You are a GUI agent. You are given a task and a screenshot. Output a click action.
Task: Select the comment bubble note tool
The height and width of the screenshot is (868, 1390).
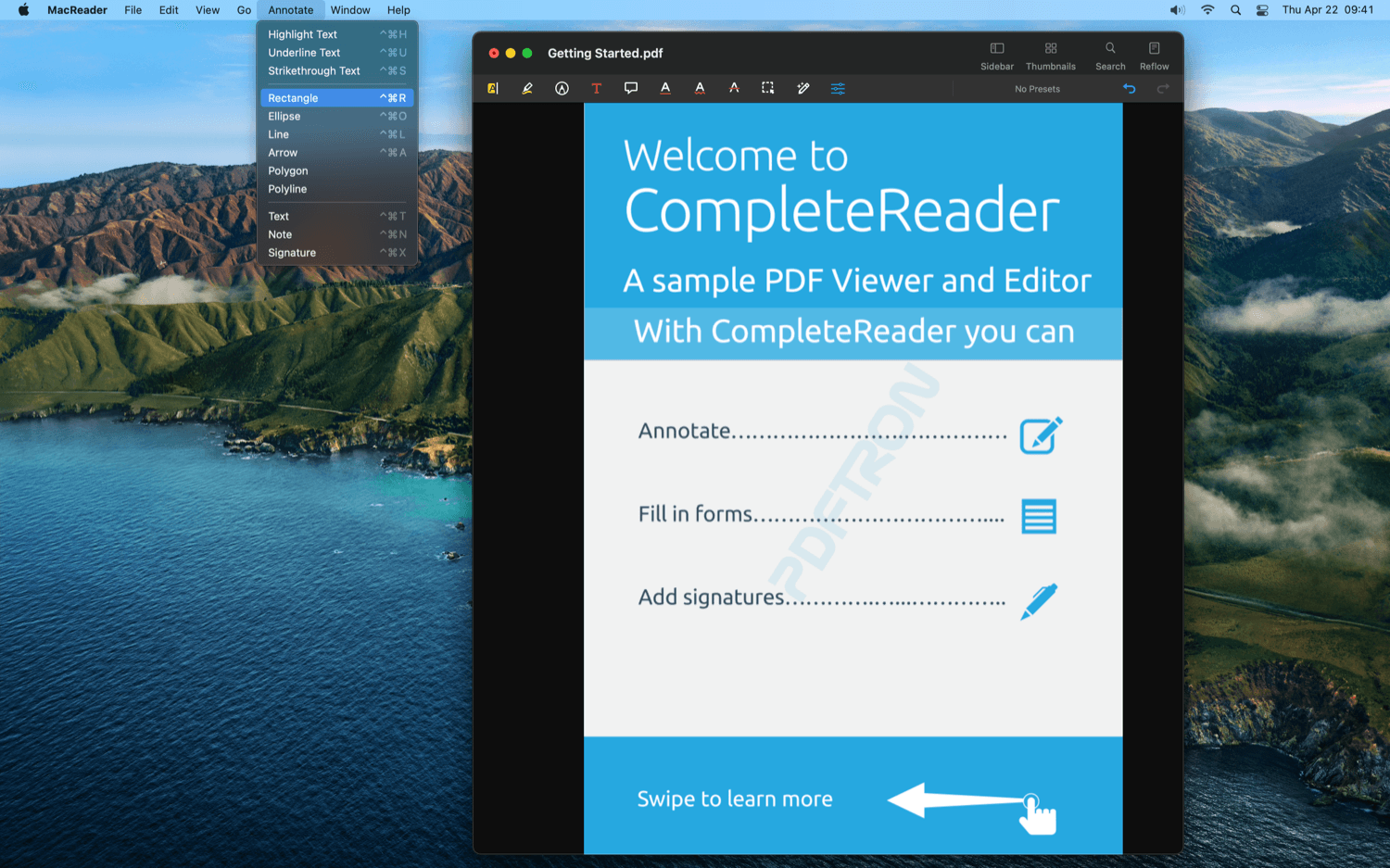click(631, 89)
